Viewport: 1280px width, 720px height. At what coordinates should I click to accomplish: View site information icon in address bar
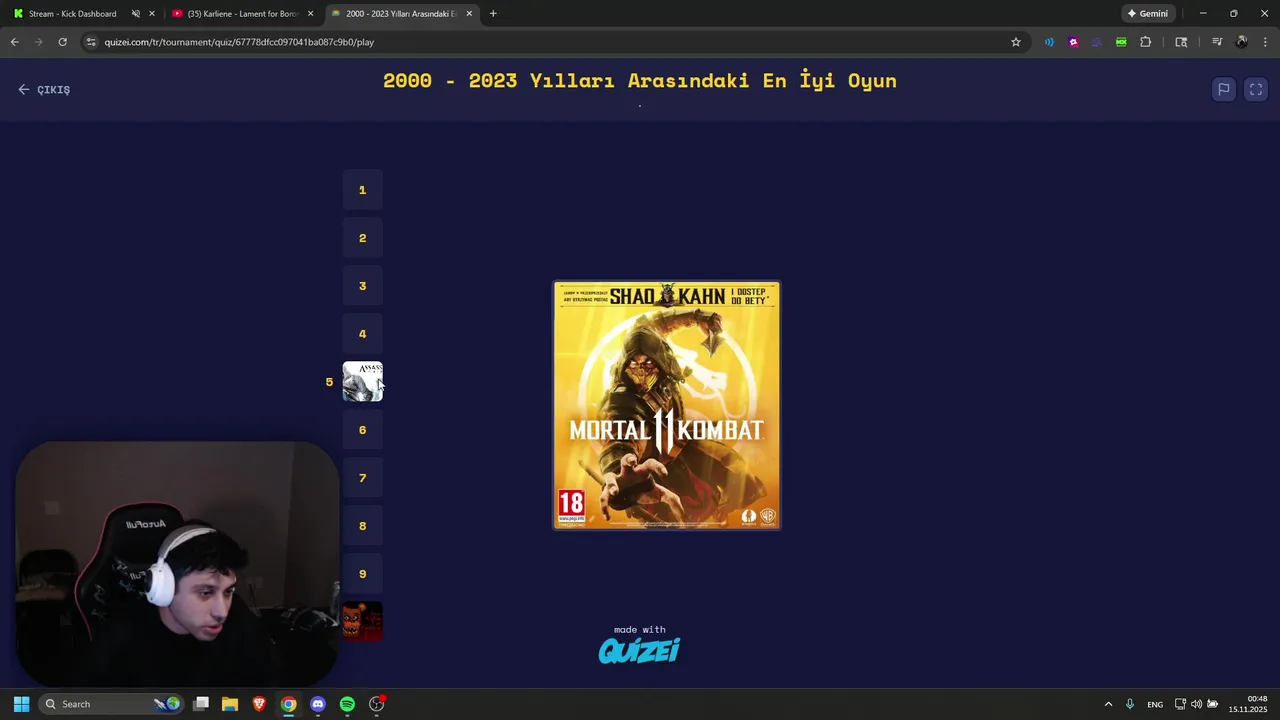point(91,42)
